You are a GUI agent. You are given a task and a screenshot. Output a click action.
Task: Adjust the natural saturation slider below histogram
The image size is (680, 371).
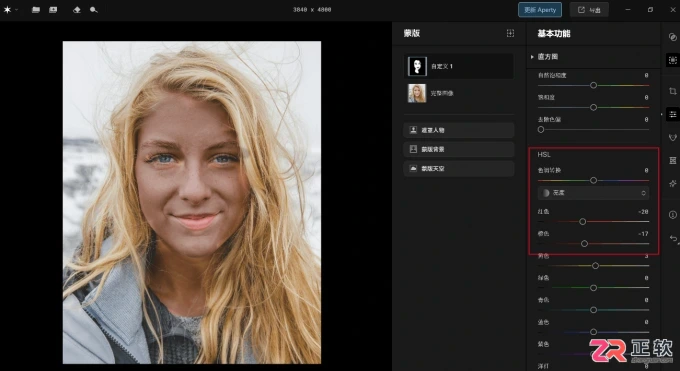click(x=593, y=85)
